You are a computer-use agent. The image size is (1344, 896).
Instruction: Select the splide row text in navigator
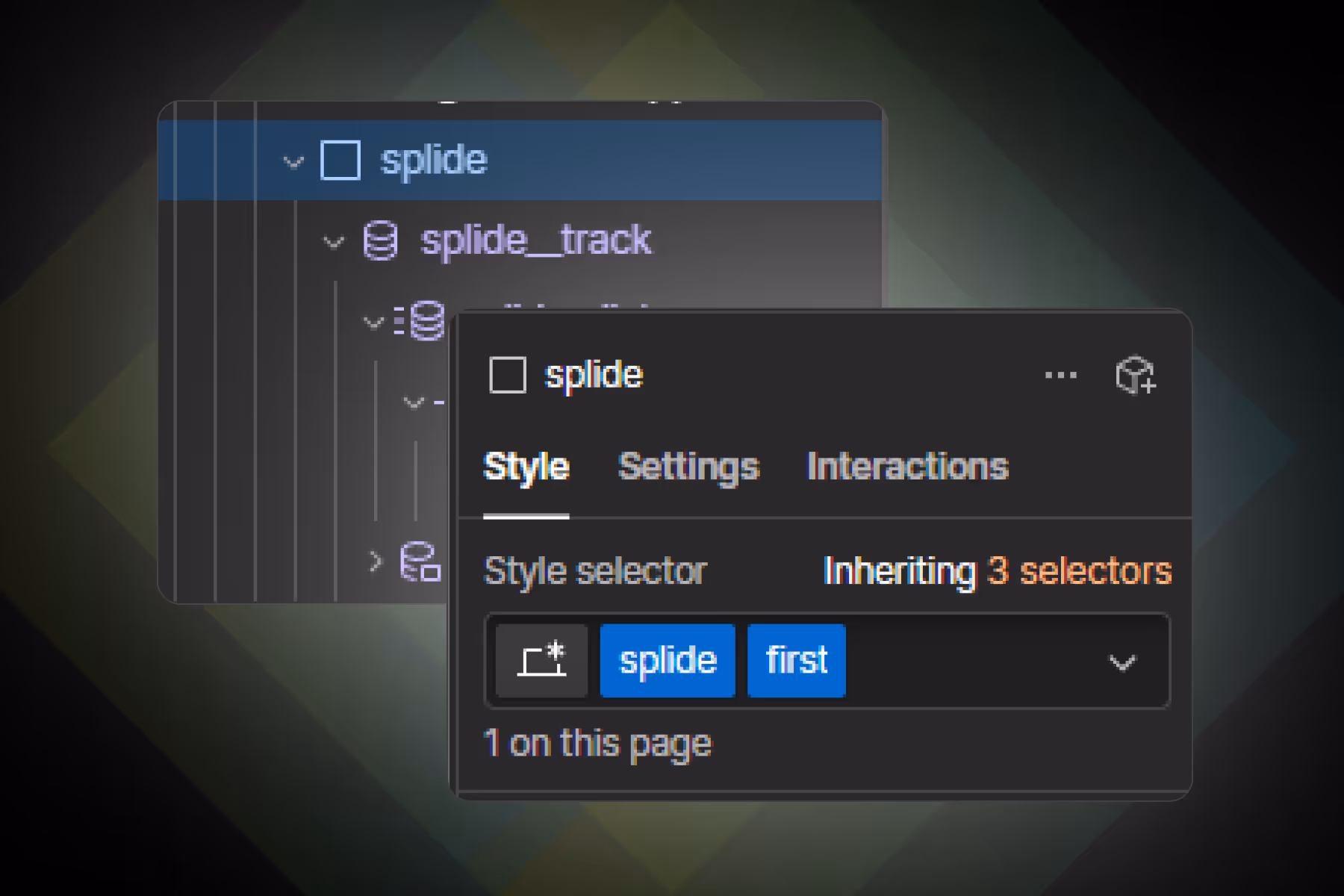(x=434, y=161)
